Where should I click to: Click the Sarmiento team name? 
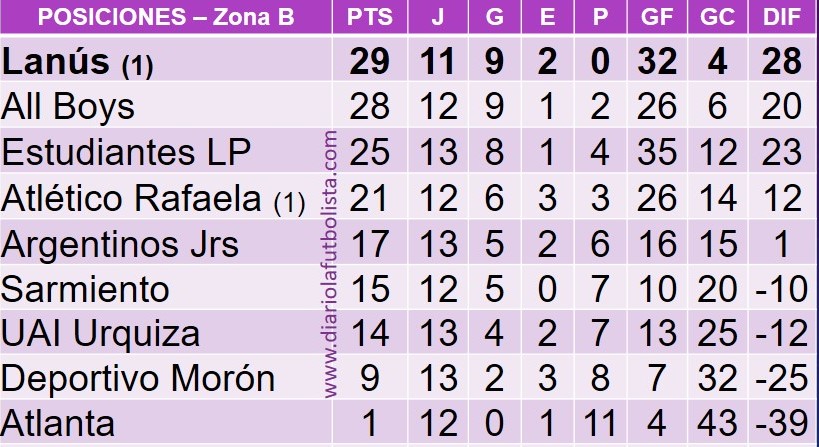(x=85, y=289)
